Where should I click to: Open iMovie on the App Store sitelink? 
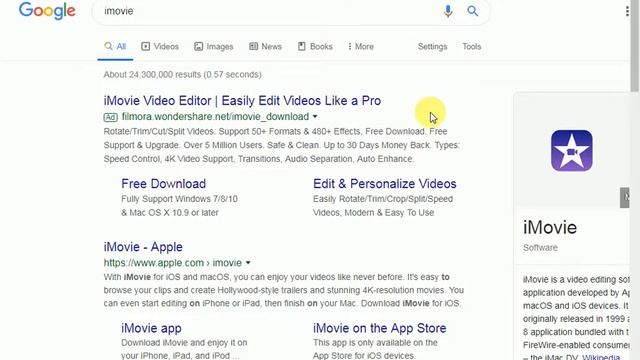tap(379, 328)
